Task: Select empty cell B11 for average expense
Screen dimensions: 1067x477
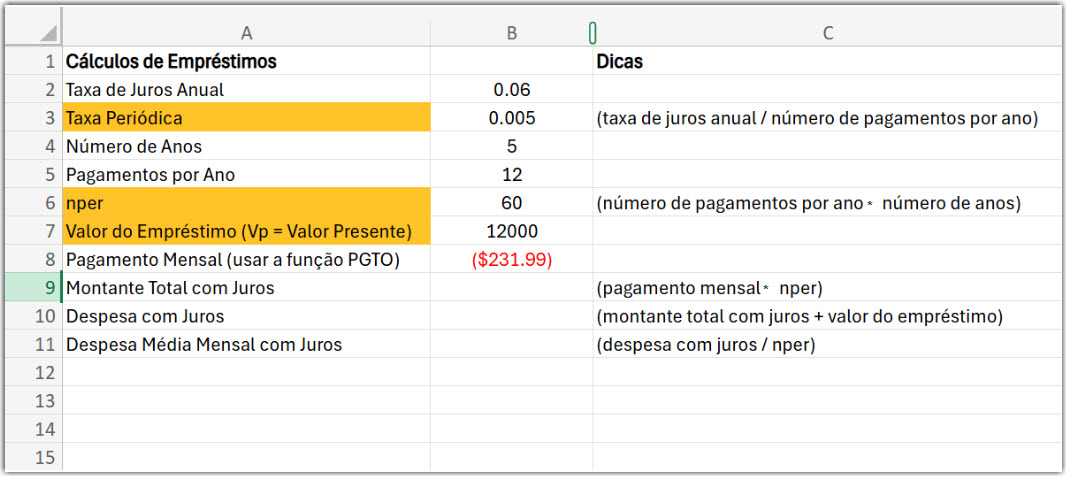Action: [512, 344]
